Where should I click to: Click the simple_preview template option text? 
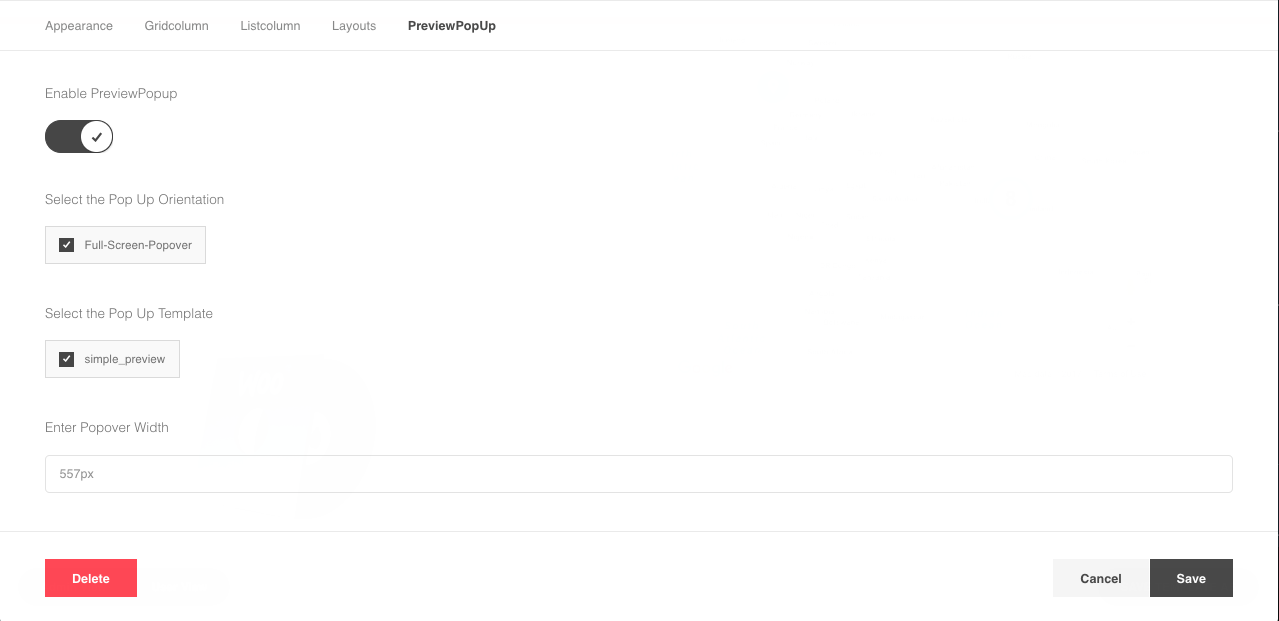[x=125, y=359]
